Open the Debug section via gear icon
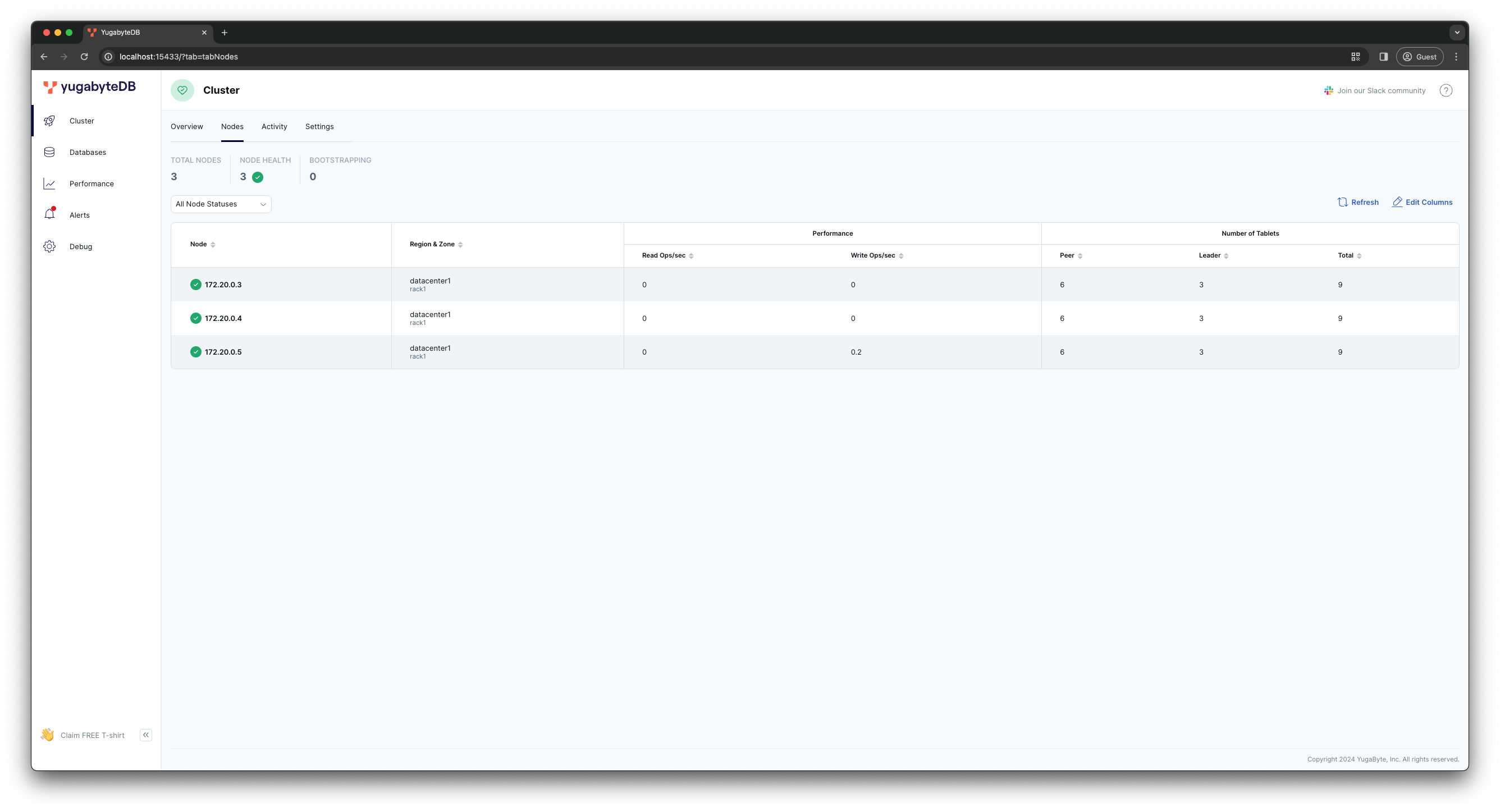1500x812 pixels. click(49, 246)
